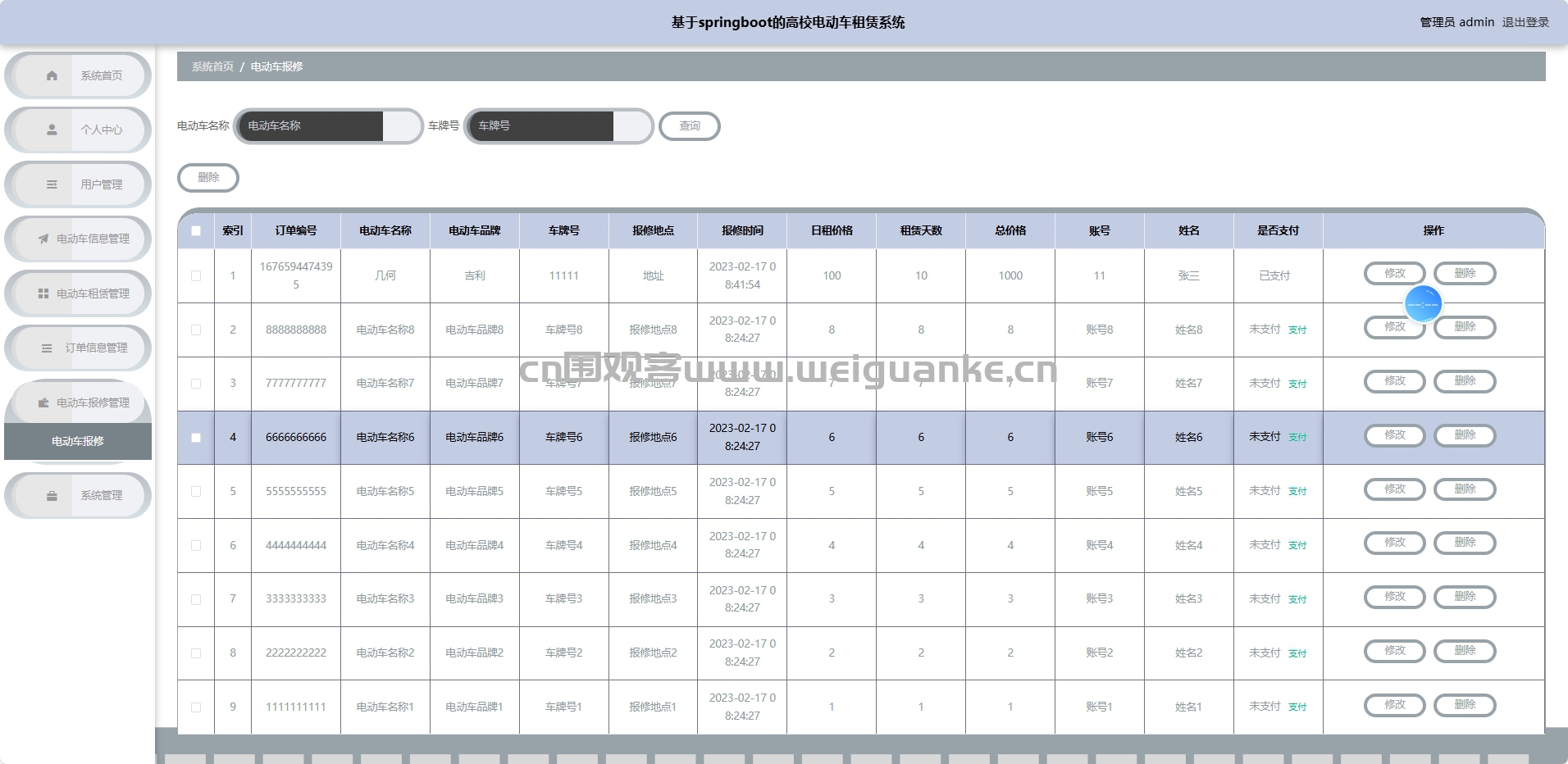Click 删除 for the 几何 row

click(1465, 274)
